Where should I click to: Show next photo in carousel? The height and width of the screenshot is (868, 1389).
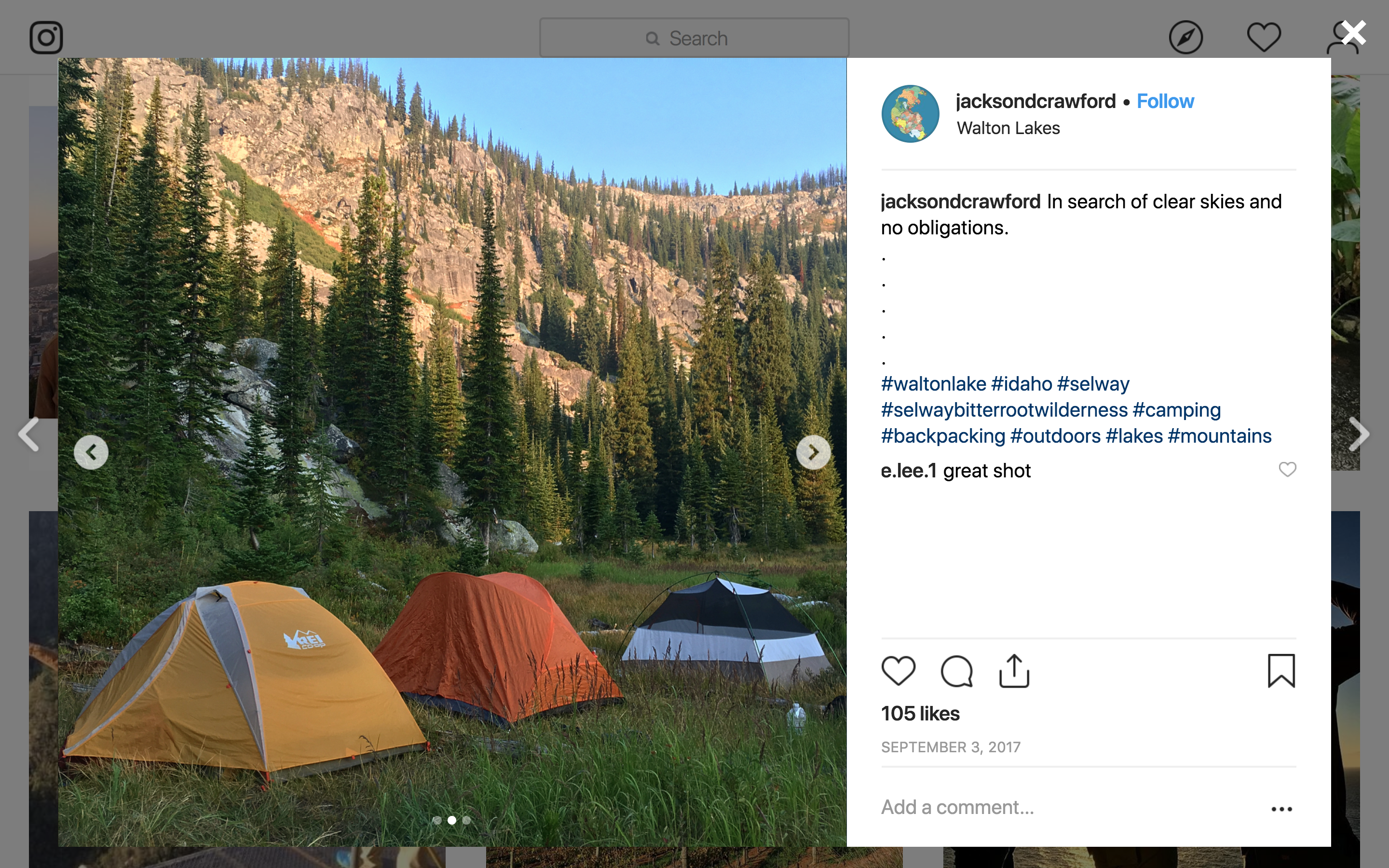tap(813, 452)
